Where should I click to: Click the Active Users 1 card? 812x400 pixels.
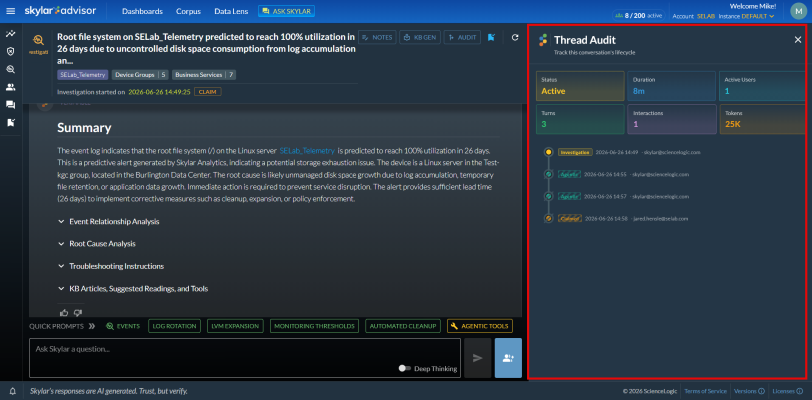pos(762,86)
